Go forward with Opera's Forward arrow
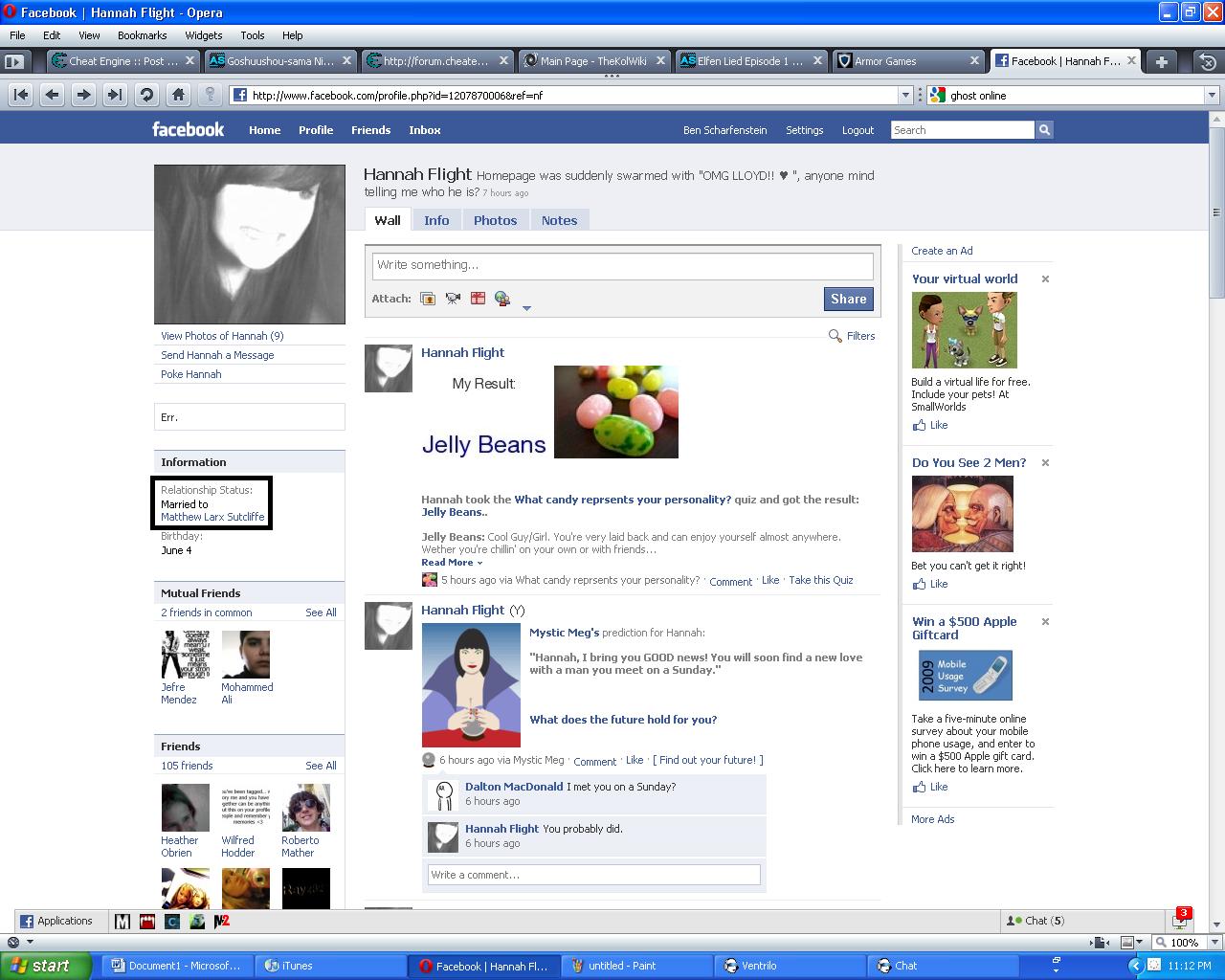 (84, 95)
